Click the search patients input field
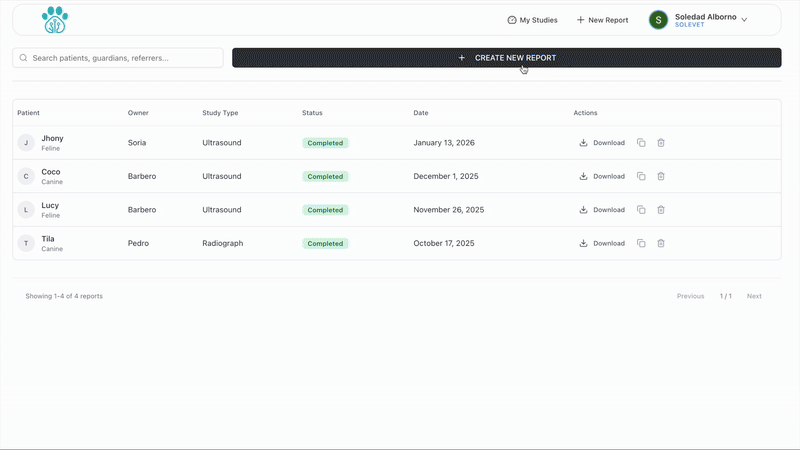The height and width of the screenshot is (450, 800). (118, 58)
